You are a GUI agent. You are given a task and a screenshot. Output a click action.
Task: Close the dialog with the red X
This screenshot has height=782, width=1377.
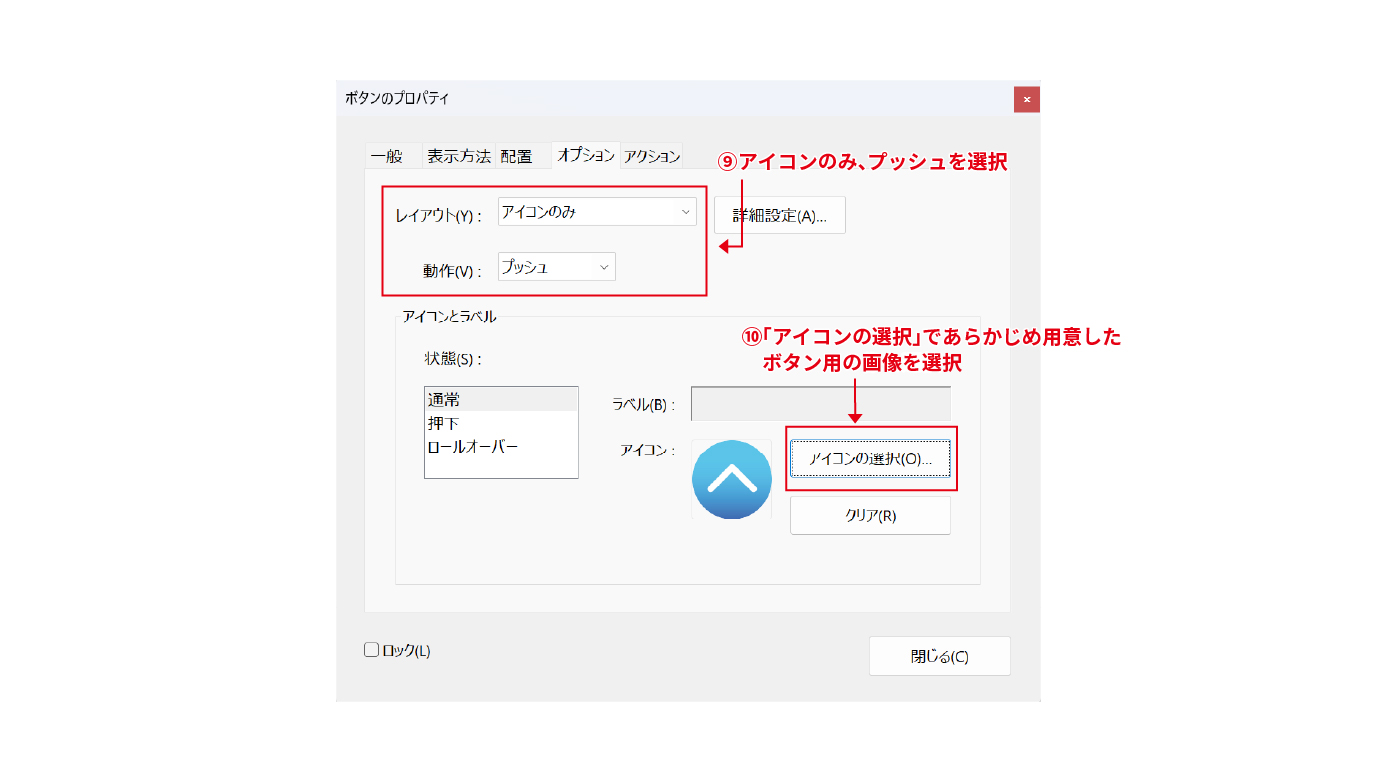tap(1026, 99)
